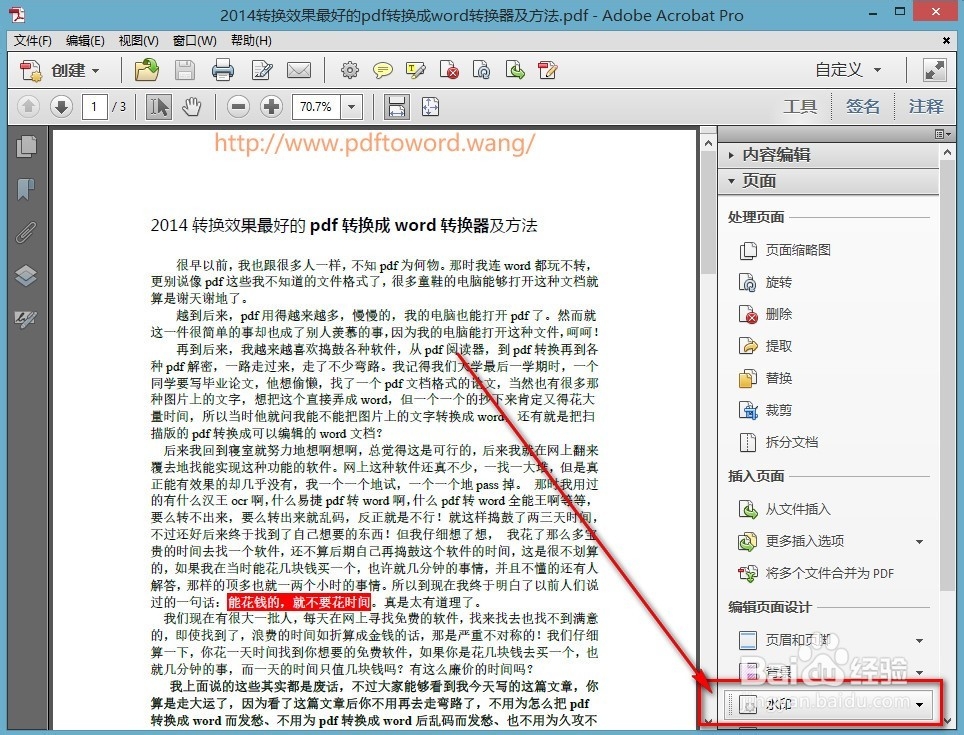Click the Open file folder icon
Screen dimensions: 964x735
(146, 70)
